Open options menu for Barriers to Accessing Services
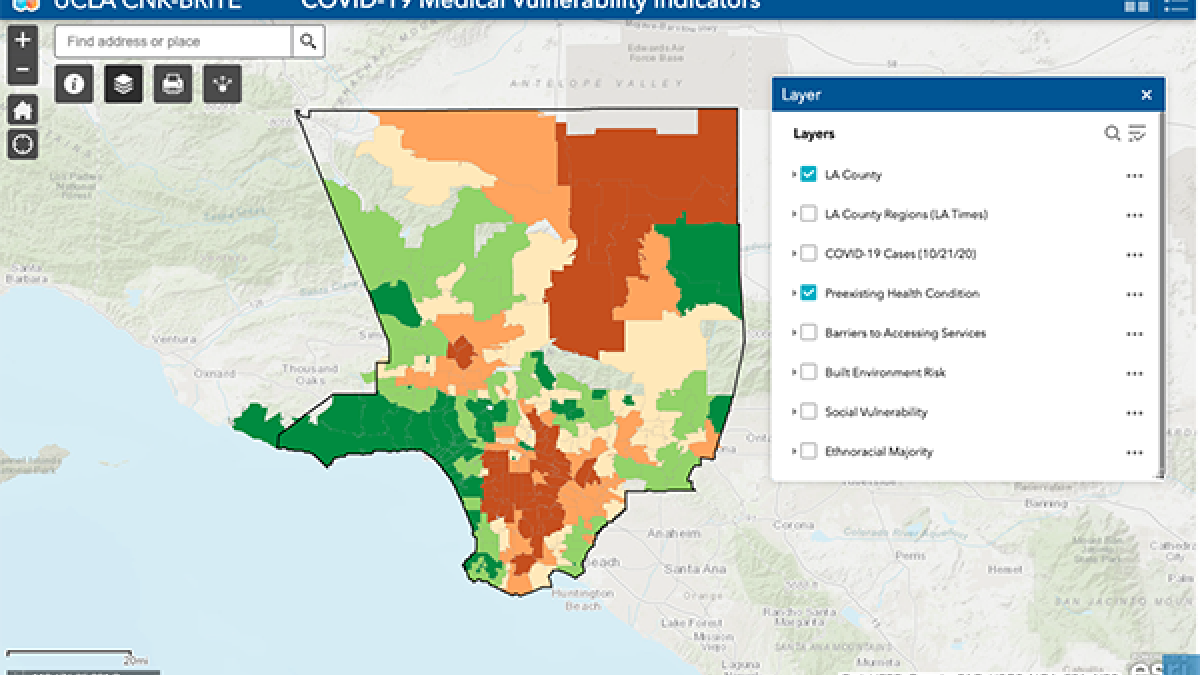This screenshot has height=675, width=1200. (1136, 333)
